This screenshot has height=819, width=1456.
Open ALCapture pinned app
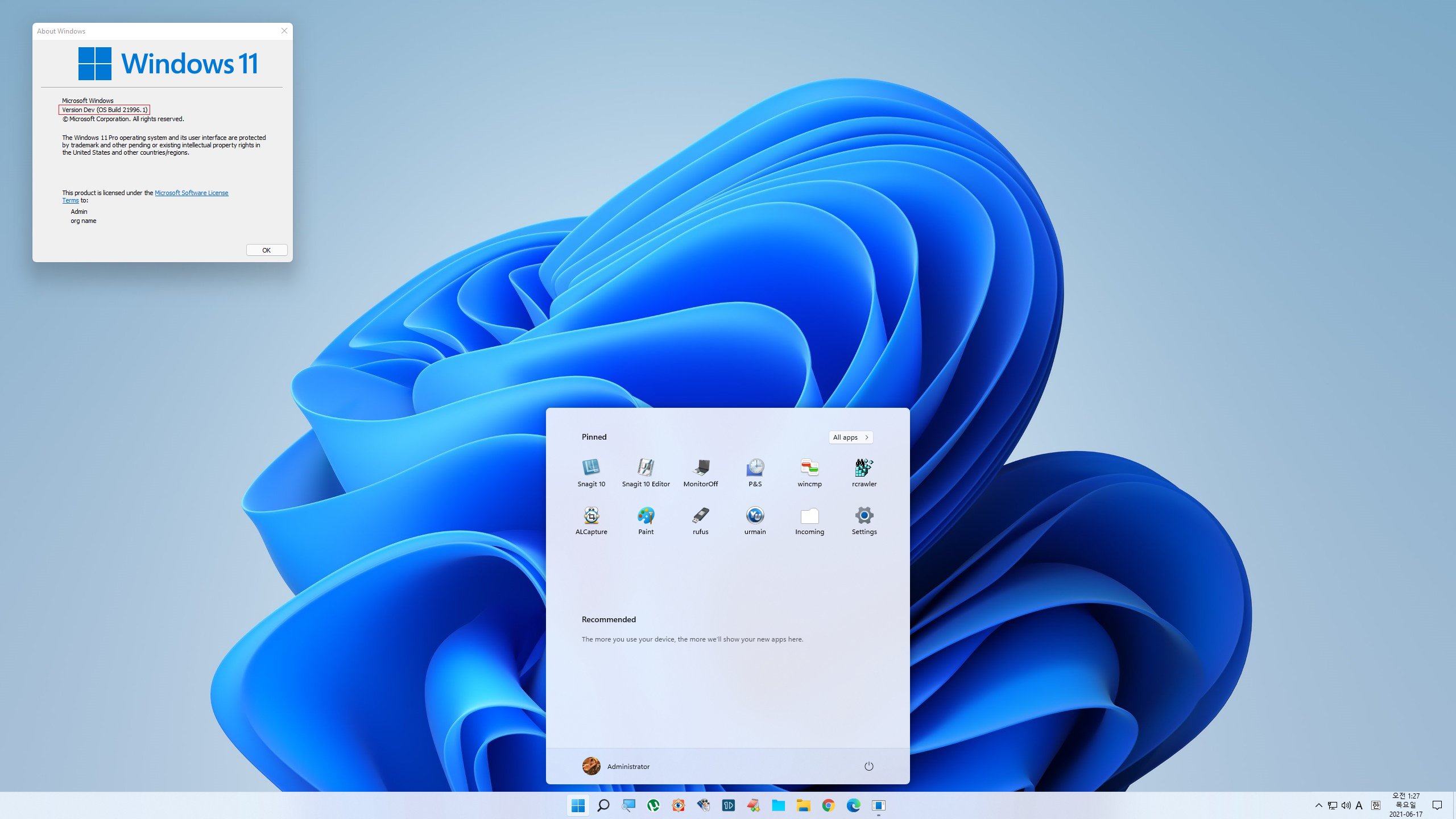591,520
